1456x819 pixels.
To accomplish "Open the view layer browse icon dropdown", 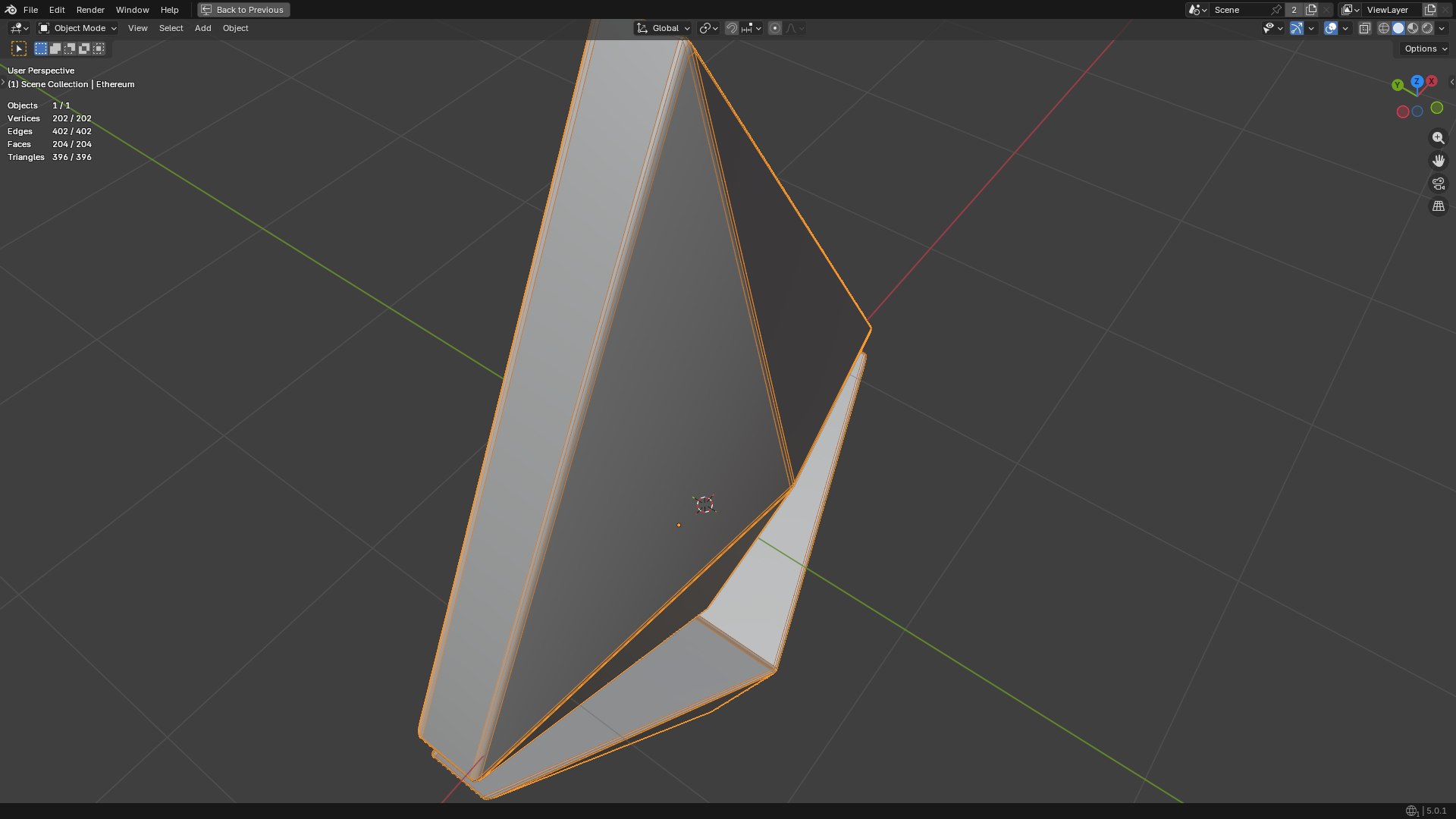I will (1351, 10).
